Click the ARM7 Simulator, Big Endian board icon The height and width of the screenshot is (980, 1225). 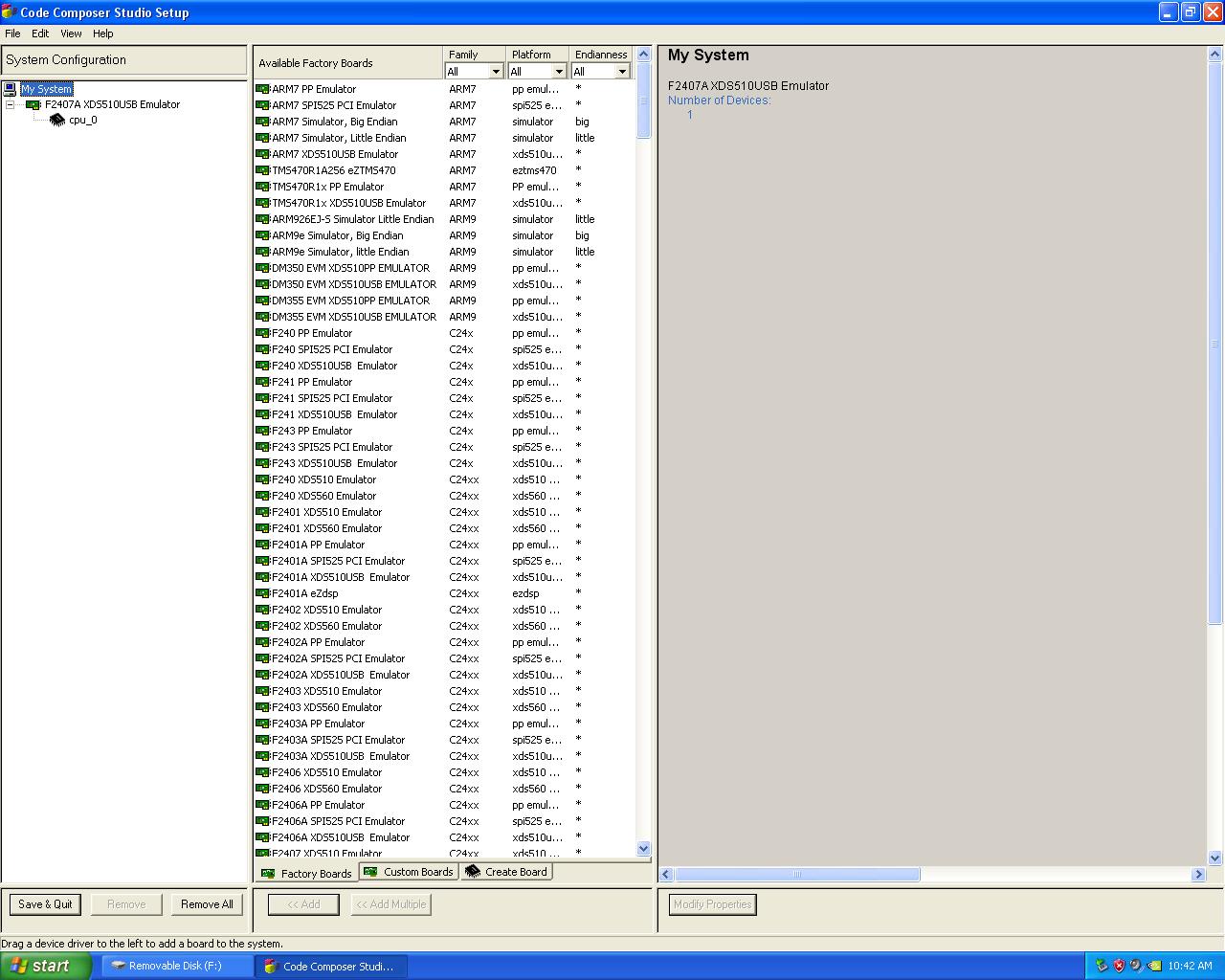263,122
